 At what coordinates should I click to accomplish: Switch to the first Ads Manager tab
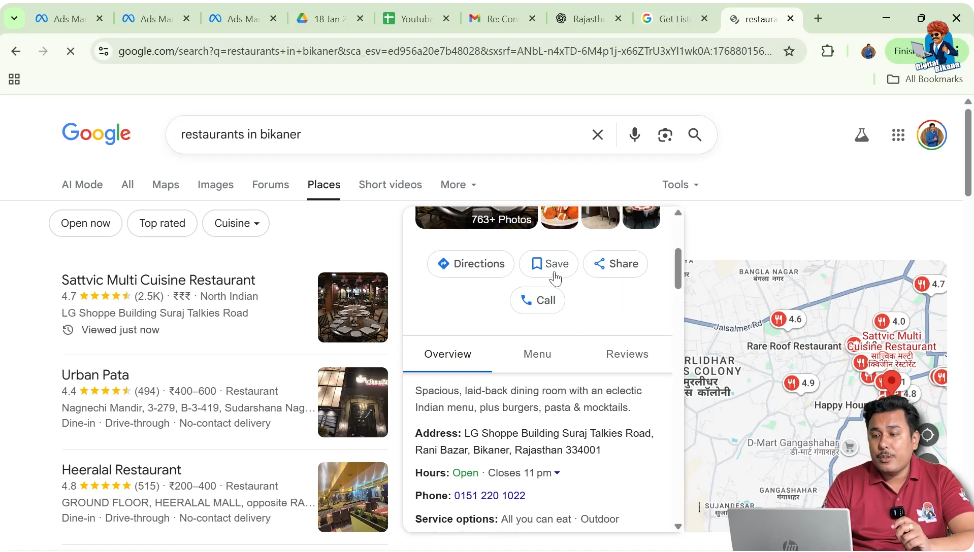[69, 19]
